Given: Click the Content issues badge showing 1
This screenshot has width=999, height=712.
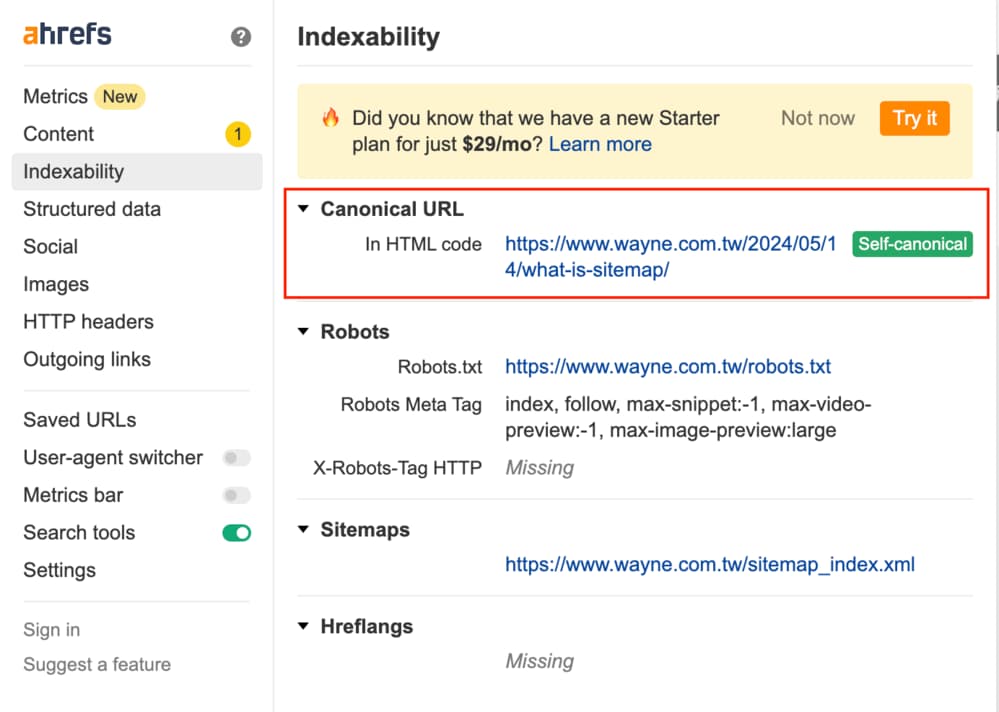Looking at the screenshot, I should click(238, 134).
